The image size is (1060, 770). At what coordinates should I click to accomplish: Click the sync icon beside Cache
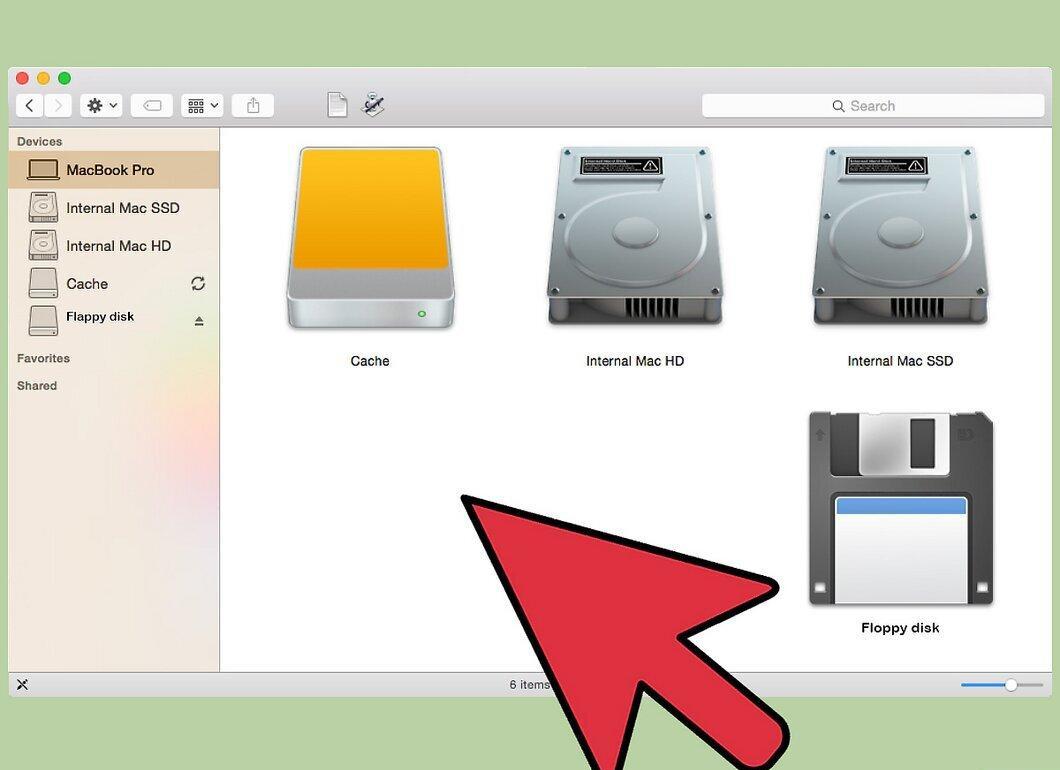(198, 283)
